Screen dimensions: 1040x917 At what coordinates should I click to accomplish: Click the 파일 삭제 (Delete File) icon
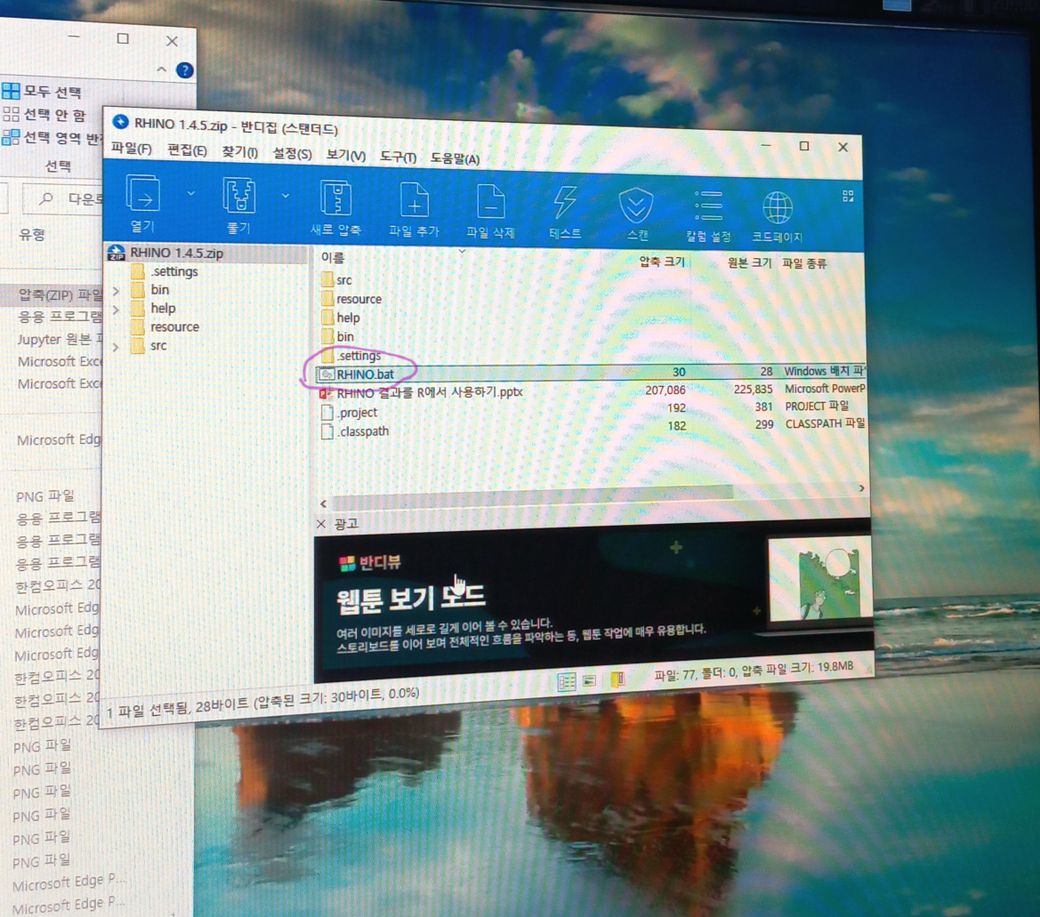coord(490,204)
